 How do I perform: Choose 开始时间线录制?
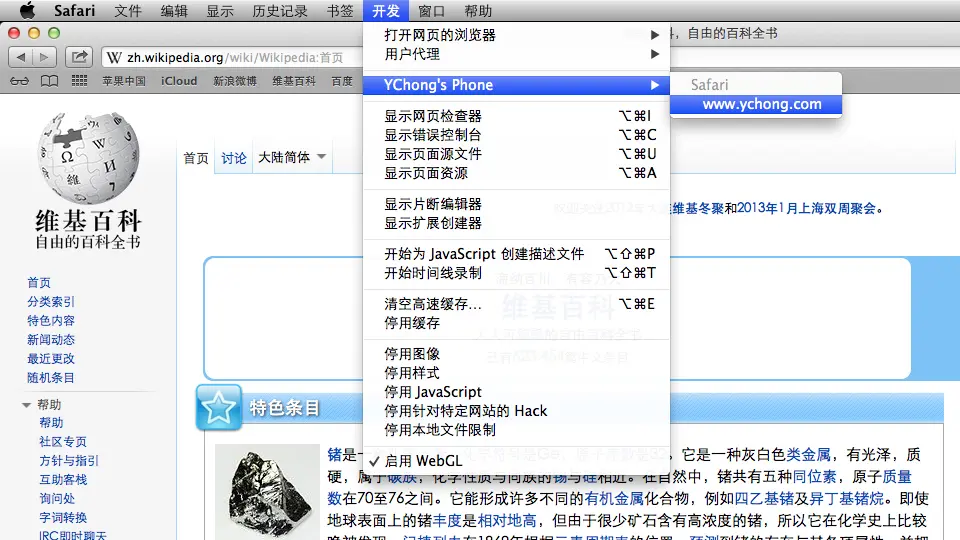coord(516,272)
